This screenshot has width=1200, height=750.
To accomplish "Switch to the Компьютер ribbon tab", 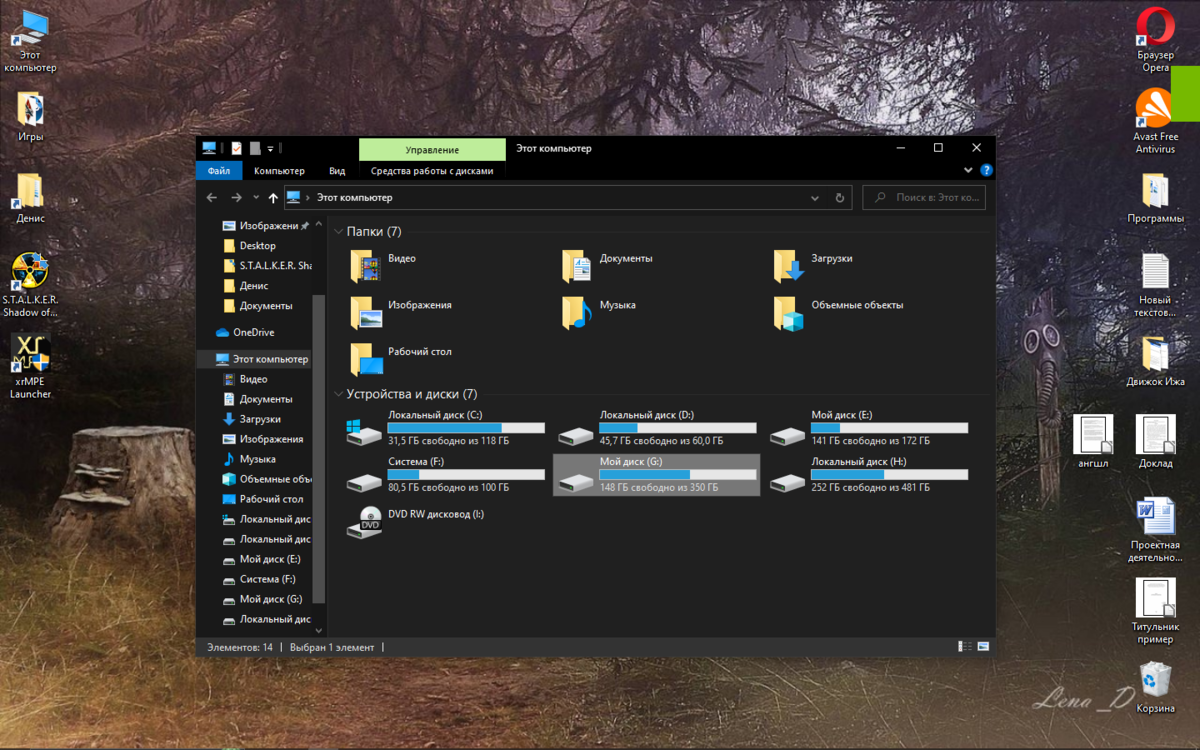I will (x=279, y=171).
